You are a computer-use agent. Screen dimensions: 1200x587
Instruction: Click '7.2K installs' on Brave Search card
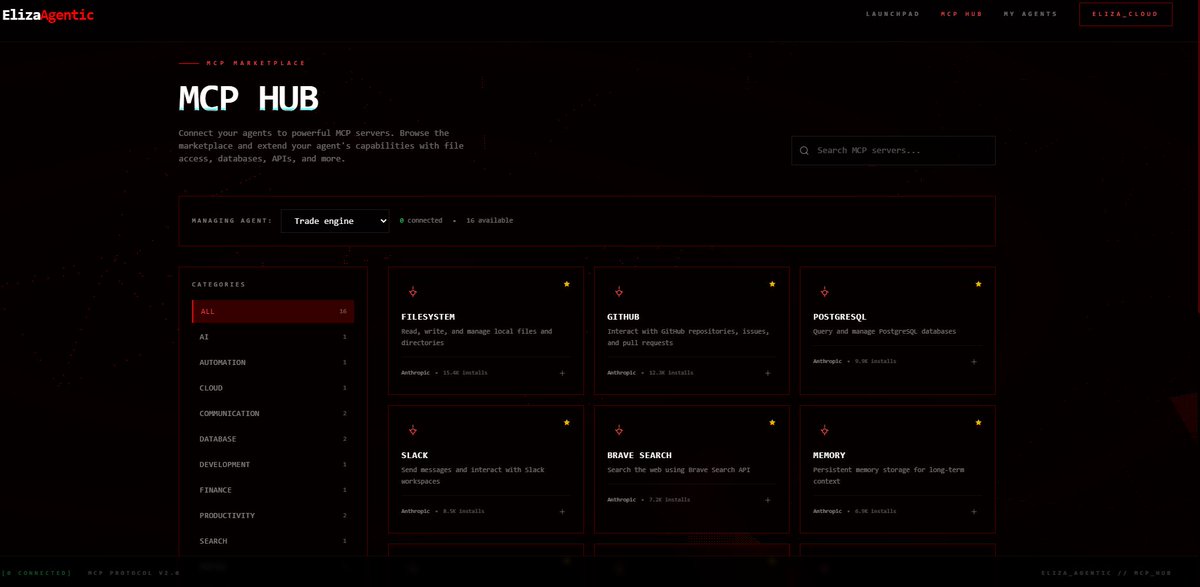[669, 499]
